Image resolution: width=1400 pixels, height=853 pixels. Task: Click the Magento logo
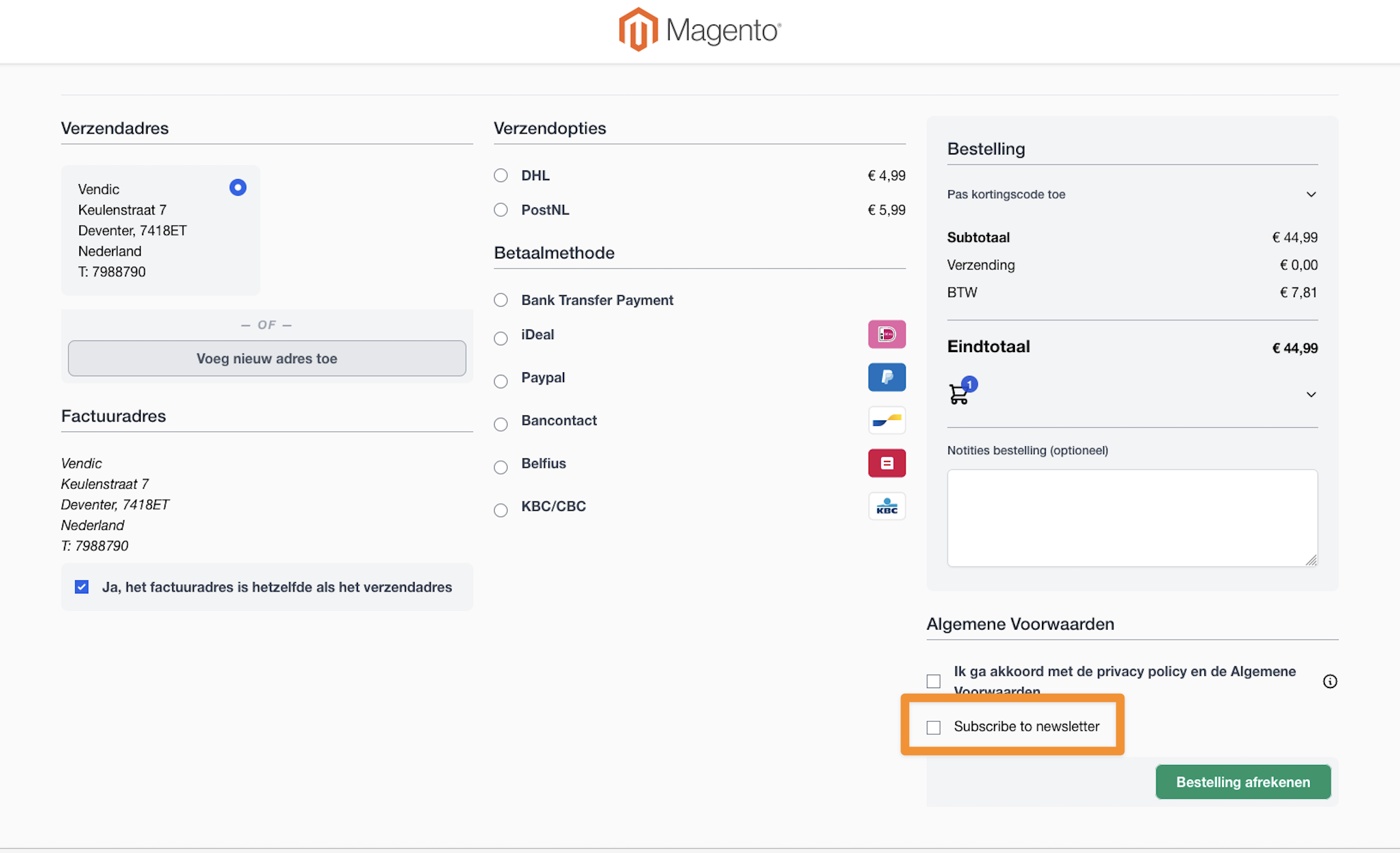click(699, 30)
